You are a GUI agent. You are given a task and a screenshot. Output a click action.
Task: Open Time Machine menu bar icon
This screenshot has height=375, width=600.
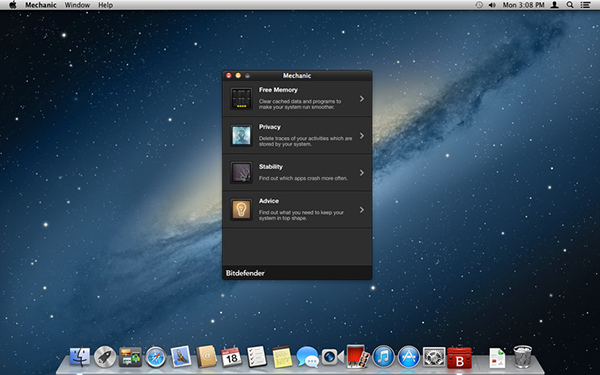coord(479,5)
